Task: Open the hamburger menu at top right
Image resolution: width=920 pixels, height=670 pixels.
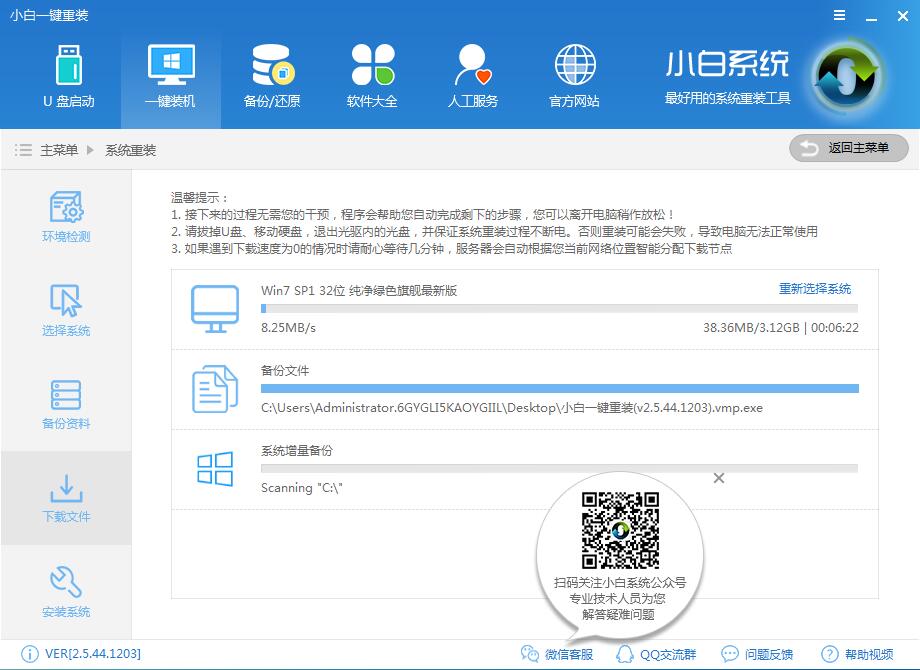Action: tap(838, 15)
